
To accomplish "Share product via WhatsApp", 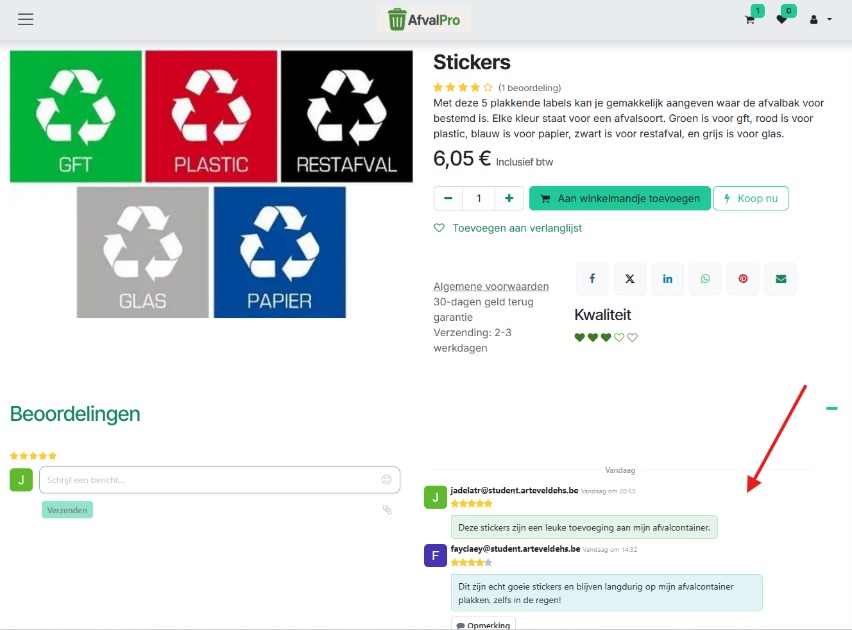I will 705,279.
